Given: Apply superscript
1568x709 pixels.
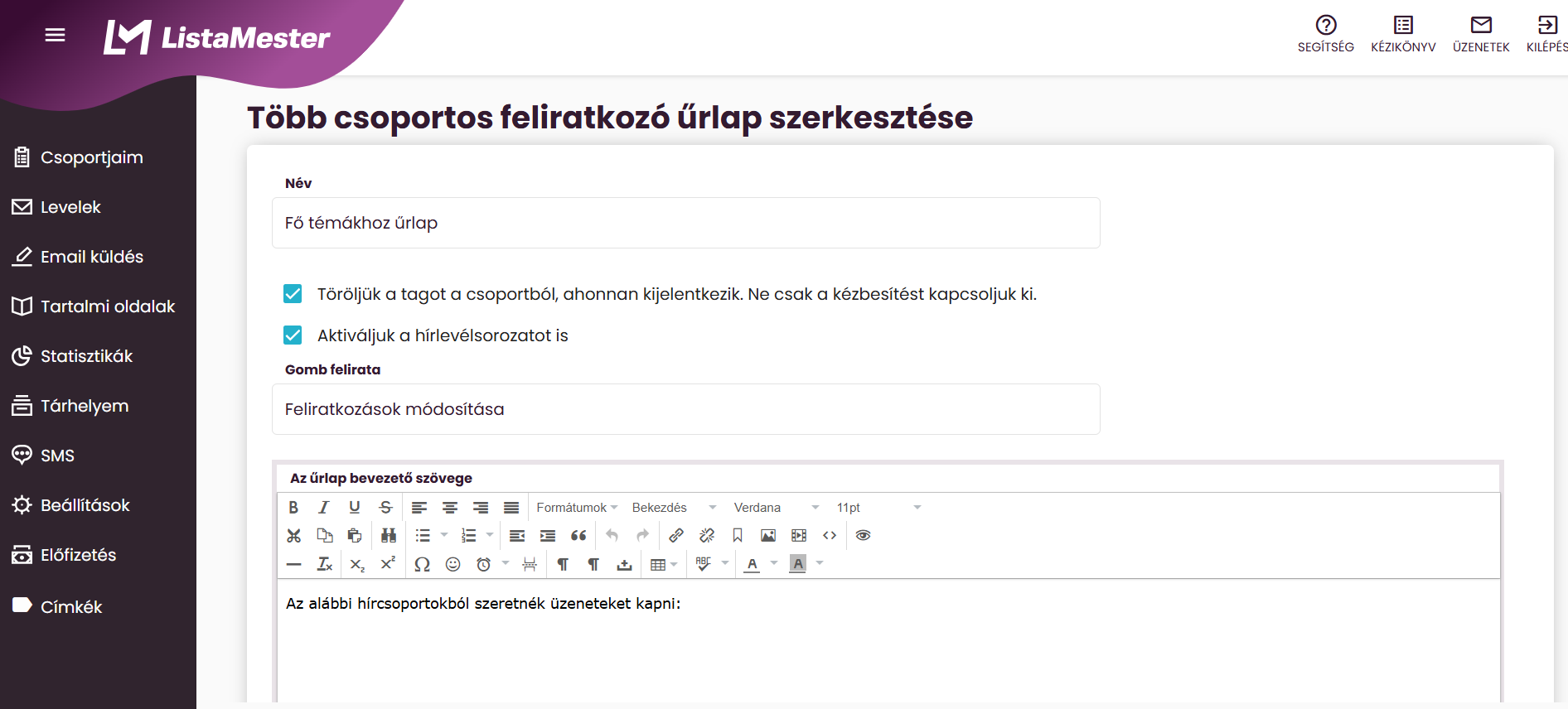Looking at the screenshot, I should 388,564.
